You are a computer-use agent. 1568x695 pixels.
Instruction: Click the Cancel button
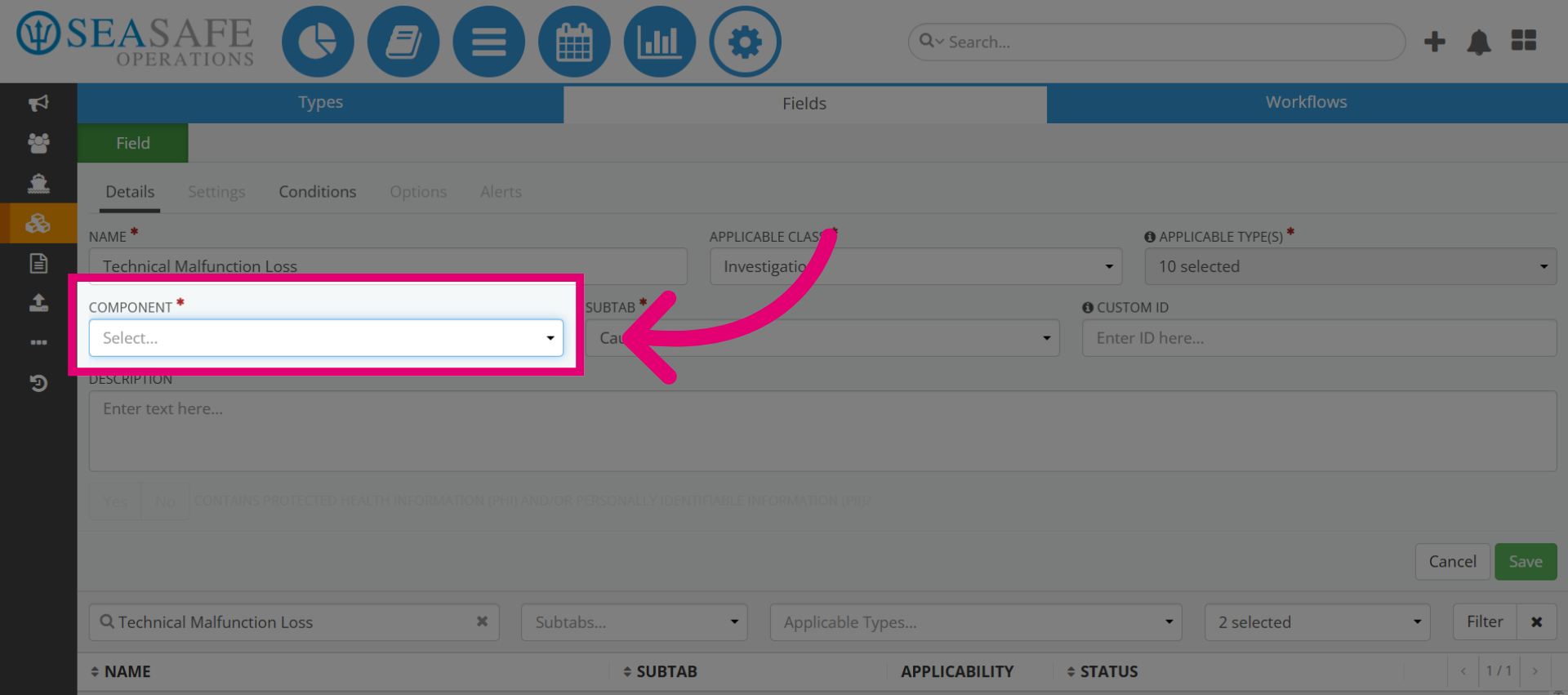(1452, 562)
